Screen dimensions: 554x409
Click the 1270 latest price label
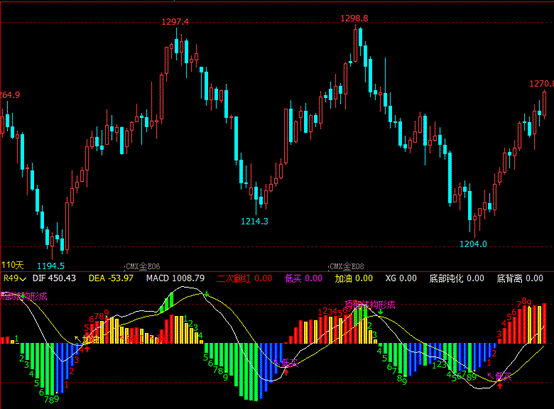541,84
